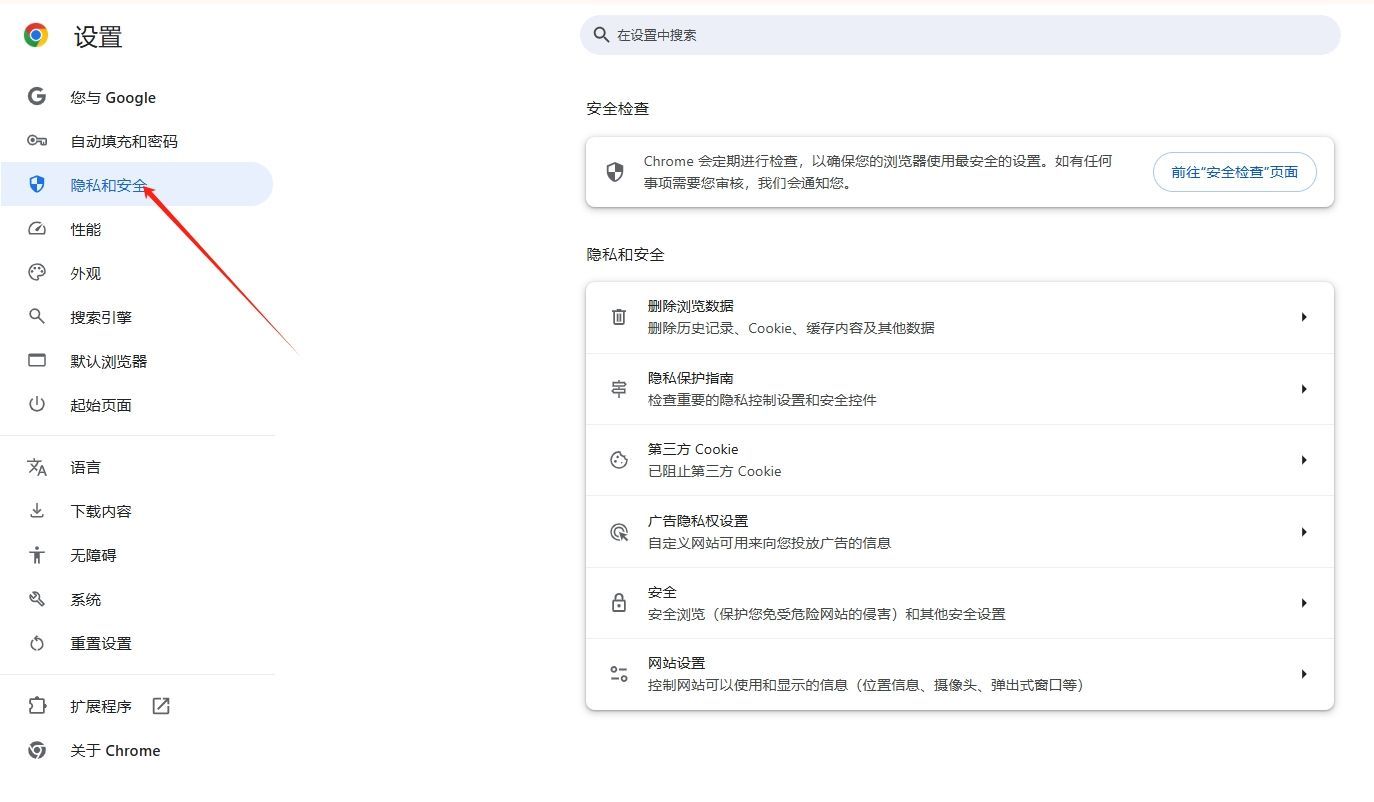Click the sliders icon for 网站设置

[619, 674]
